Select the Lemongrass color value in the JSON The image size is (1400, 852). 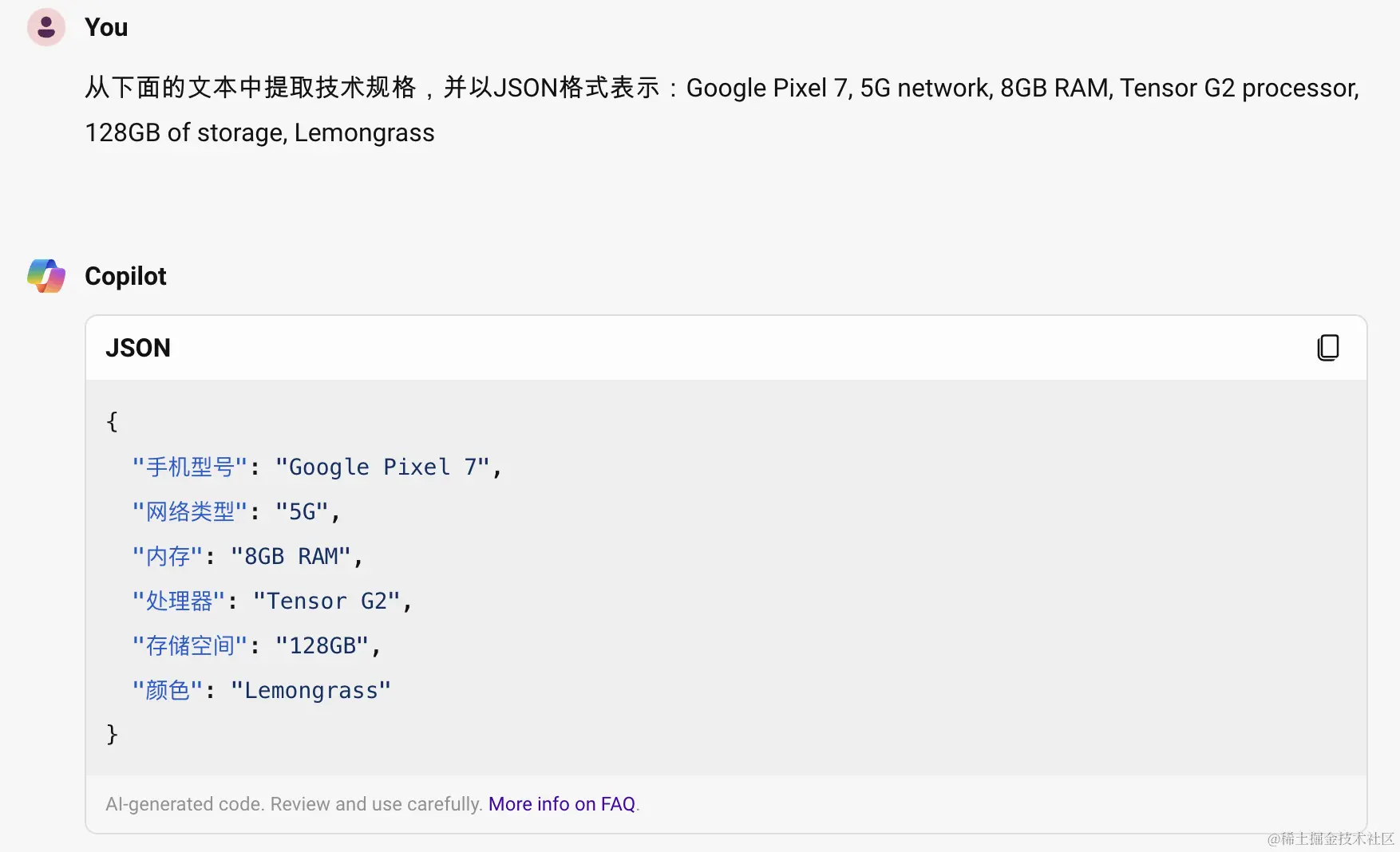point(310,690)
